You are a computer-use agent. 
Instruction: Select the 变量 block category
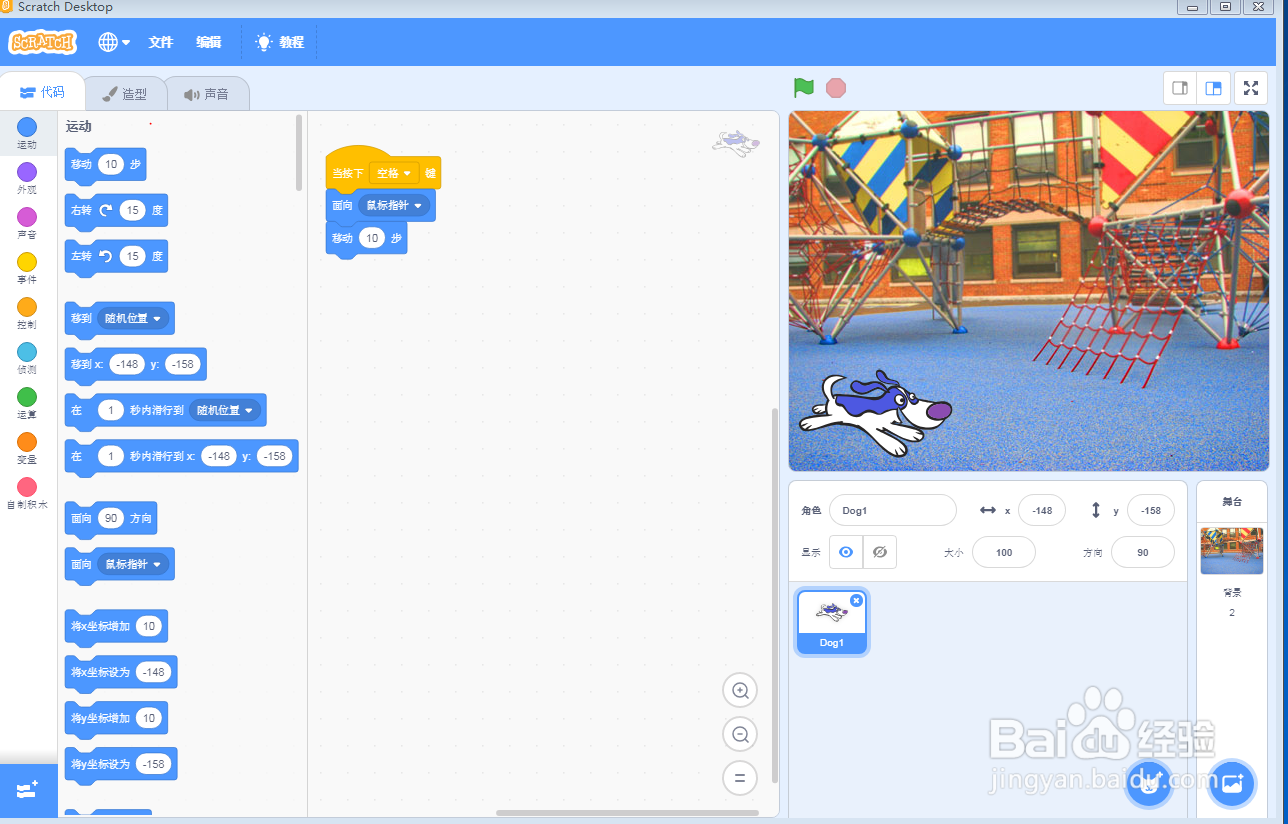(x=27, y=449)
